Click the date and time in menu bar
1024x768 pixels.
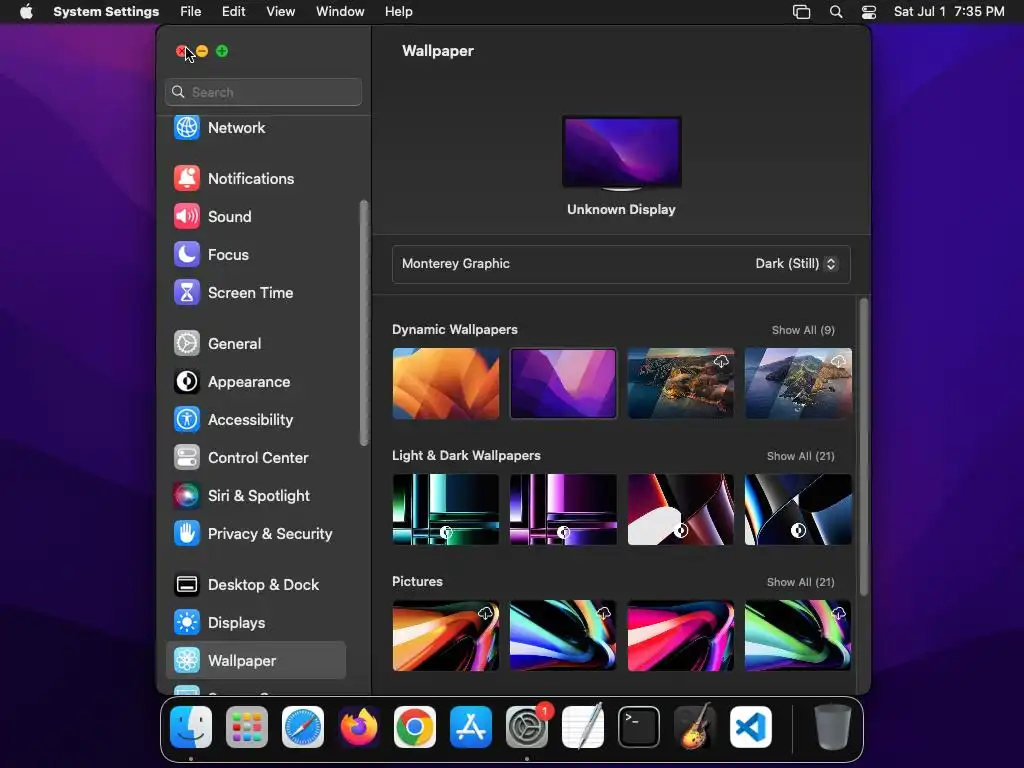(x=949, y=12)
